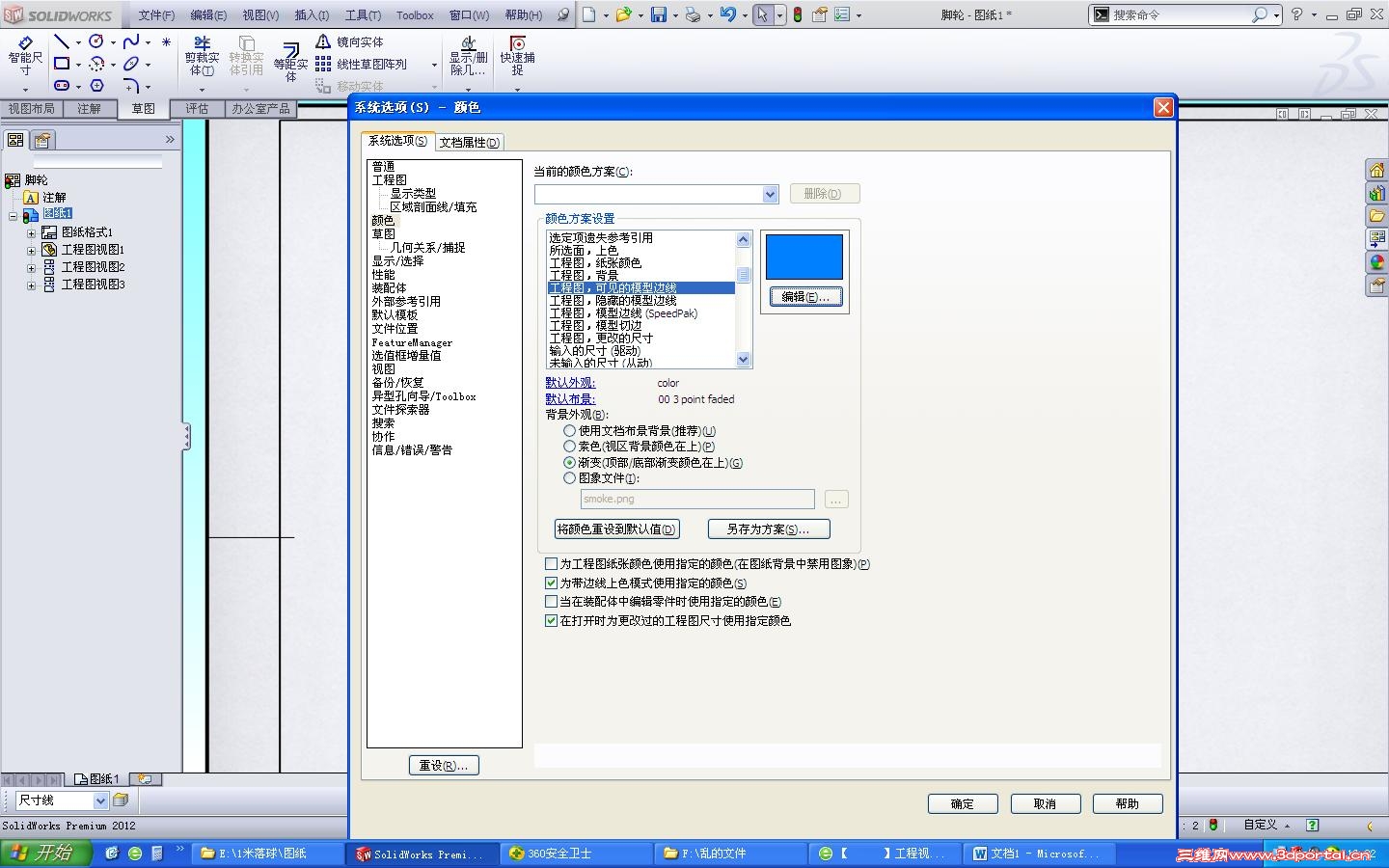Choose the Spline sketch tool
The image size is (1389, 868).
tap(131, 41)
